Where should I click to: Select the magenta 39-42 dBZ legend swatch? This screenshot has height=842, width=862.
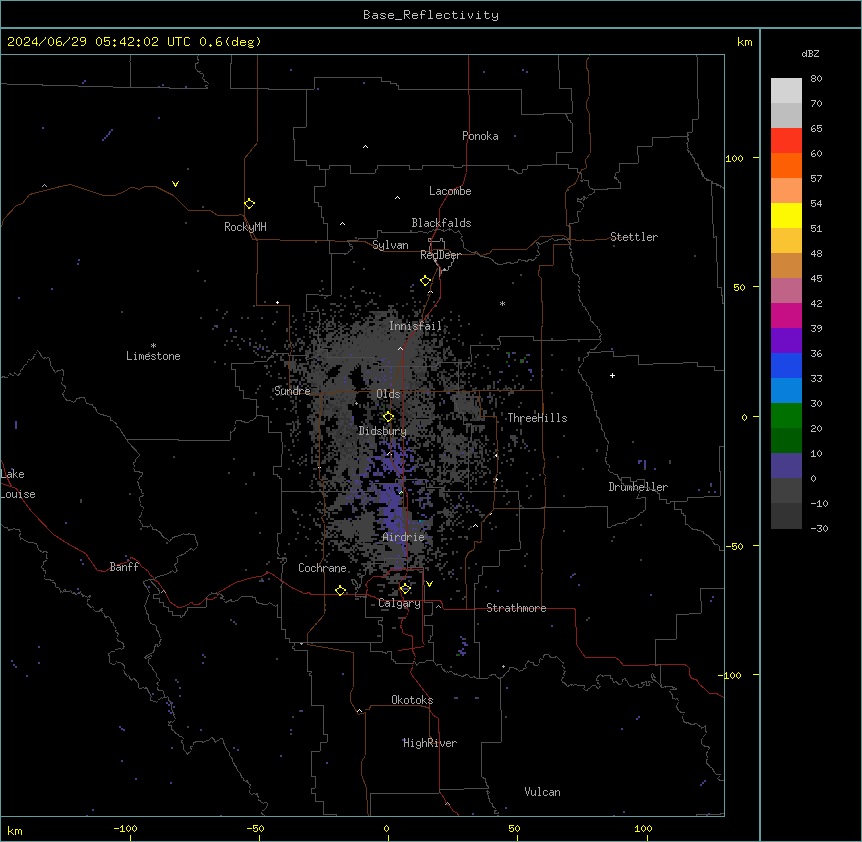[786, 315]
